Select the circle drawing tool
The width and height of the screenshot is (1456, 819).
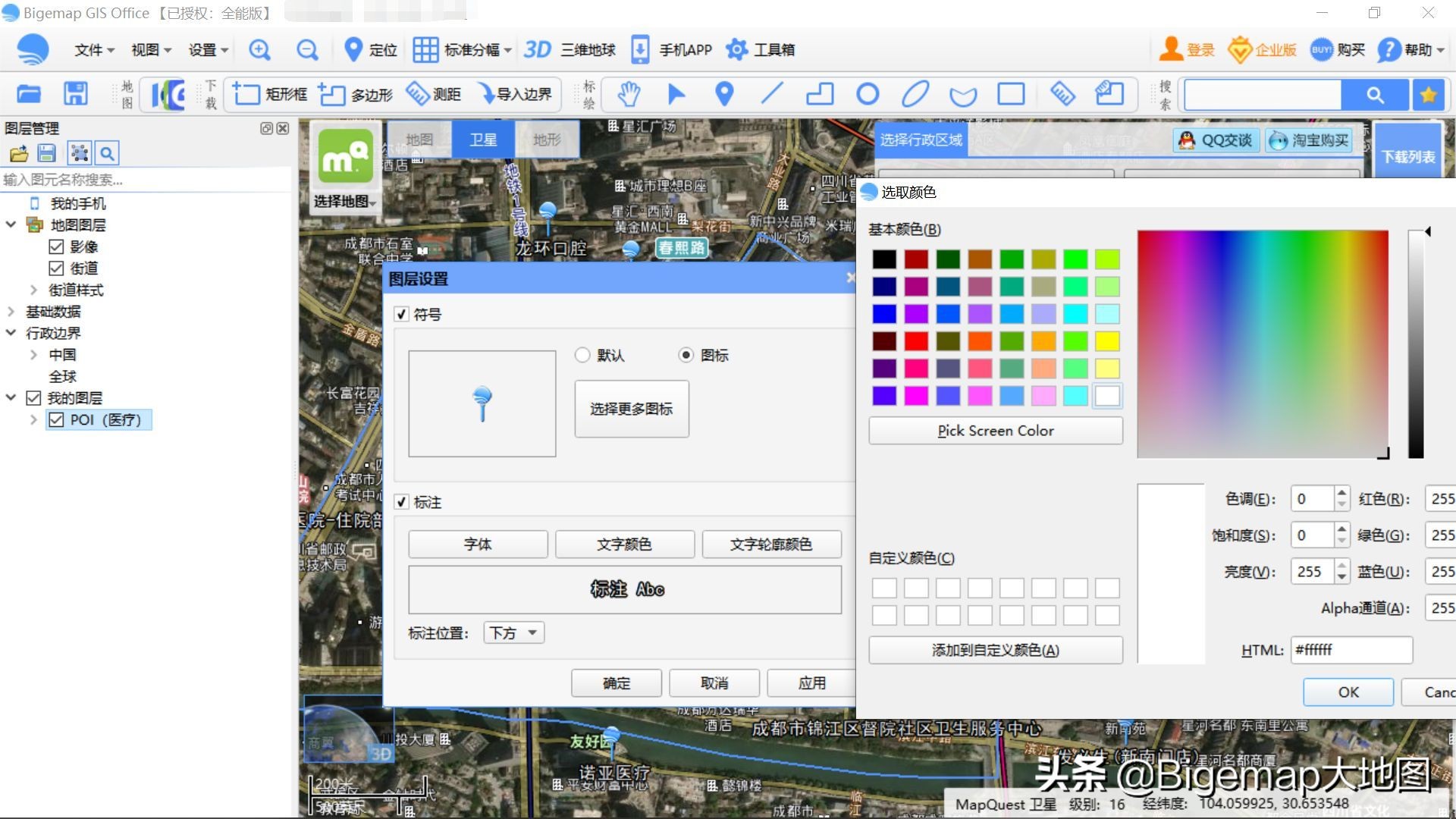point(868,94)
